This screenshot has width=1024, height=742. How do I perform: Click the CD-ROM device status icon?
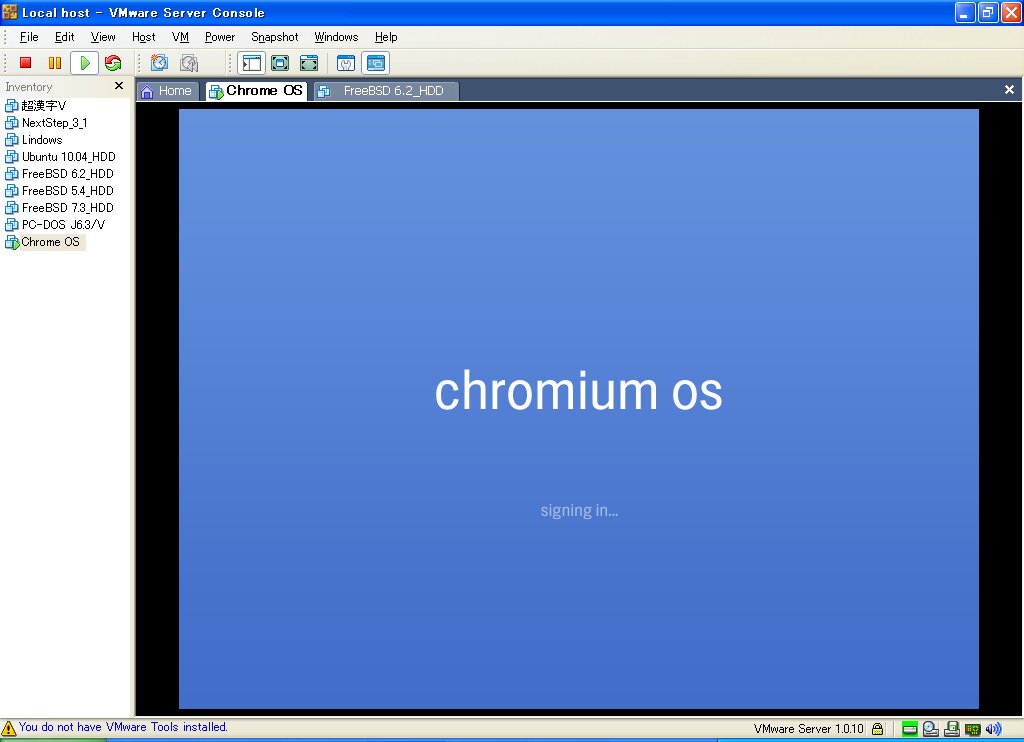(931, 729)
